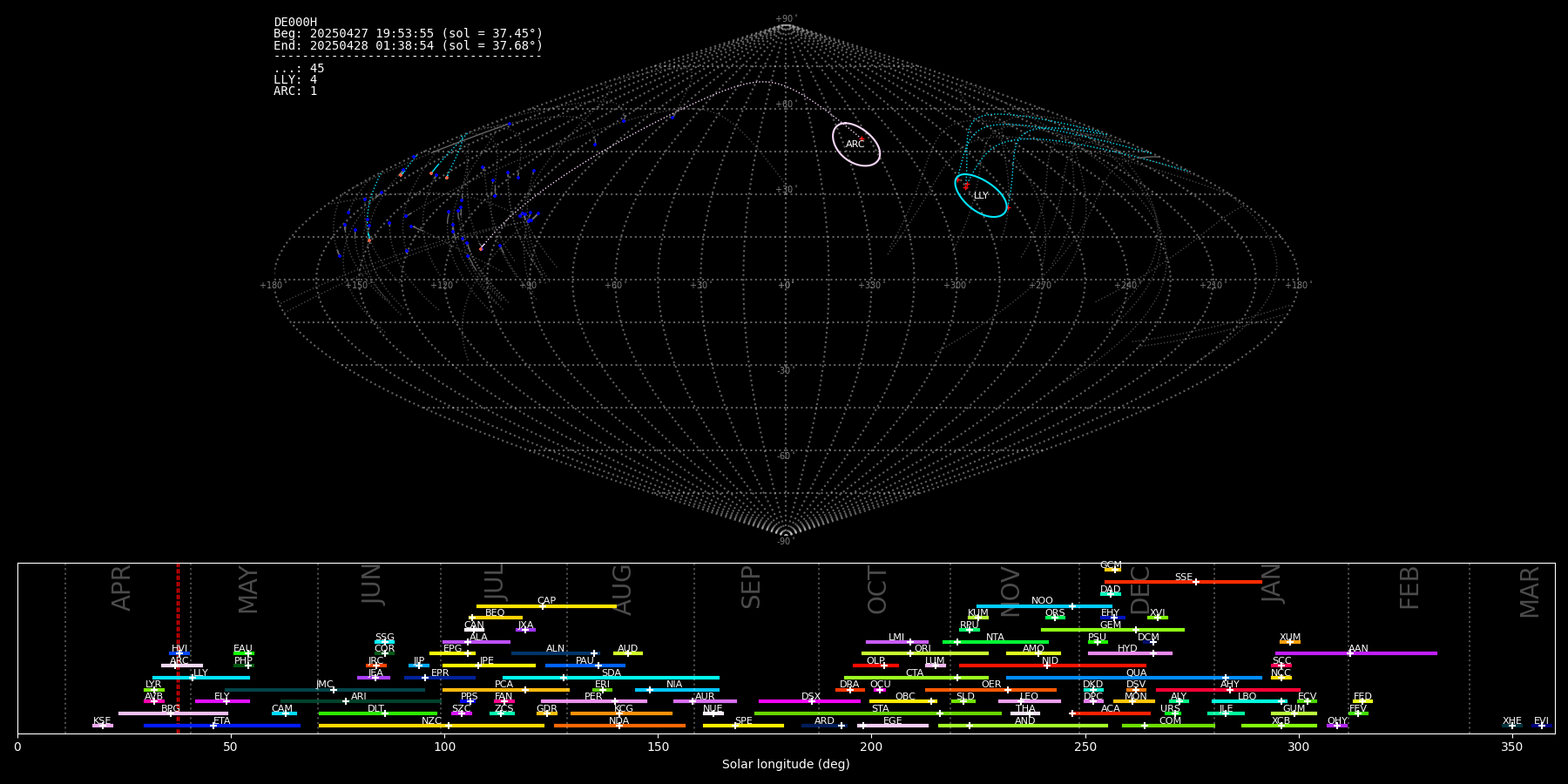Viewport: 1568px width, 784px height.
Task: Click the red NID shower bar
Action: pyautogui.click(x=1052, y=666)
